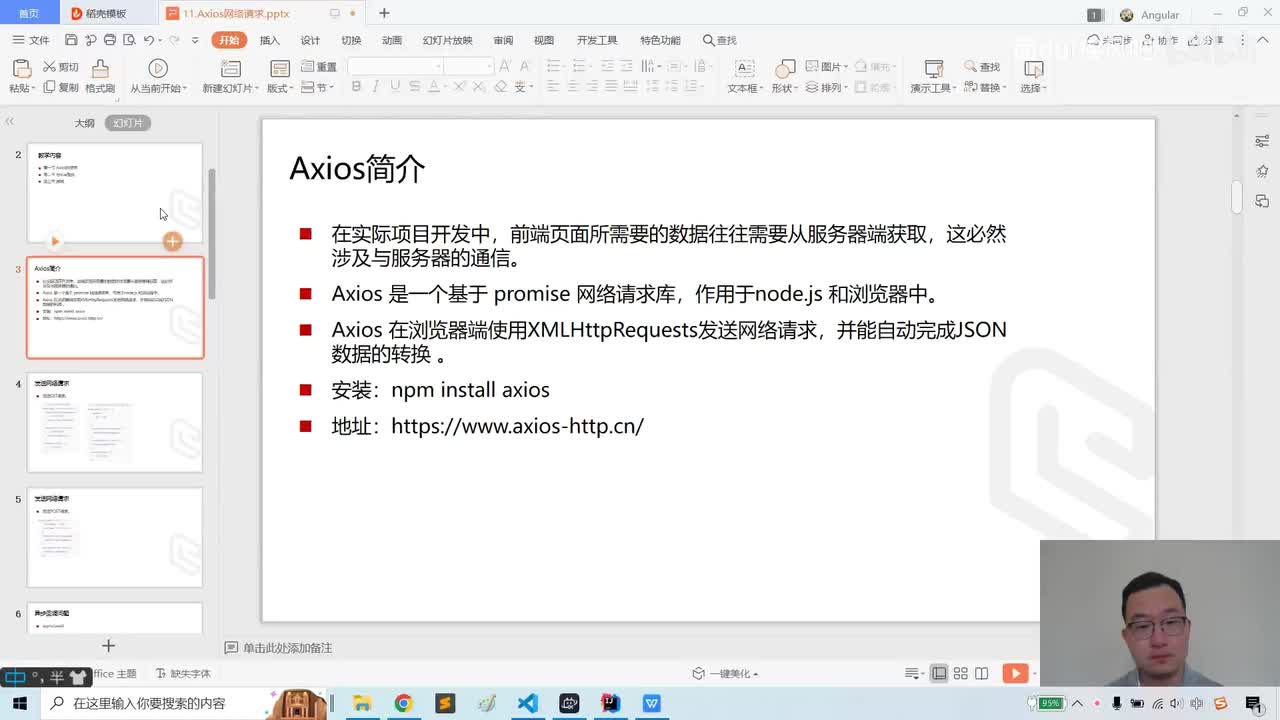Click the Collaborate (协作) button
This screenshot has width=1280, height=720.
pyautogui.click(x=1160, y=40)
